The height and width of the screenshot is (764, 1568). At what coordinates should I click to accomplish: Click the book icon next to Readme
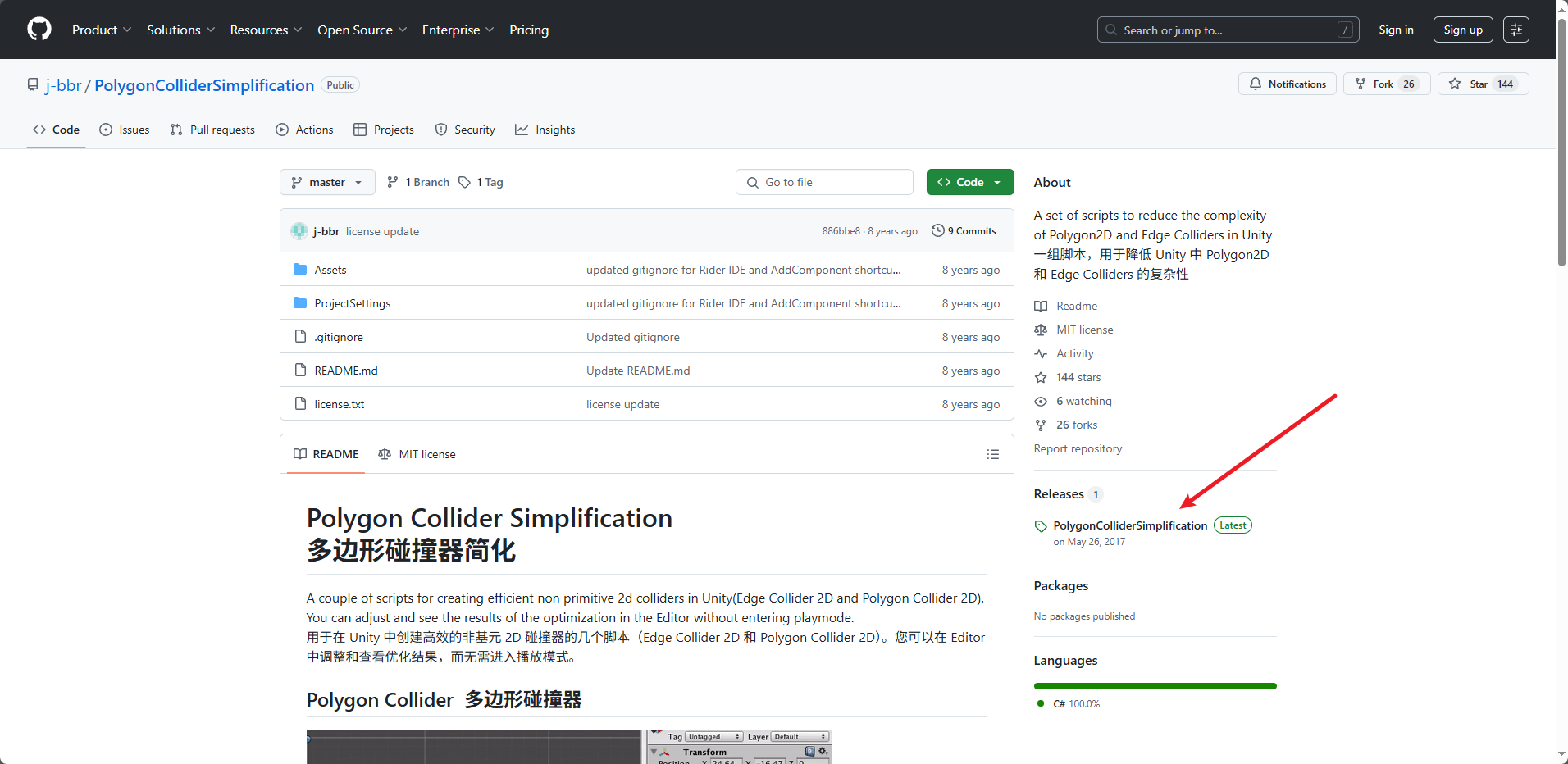(x=1041, y=306)
